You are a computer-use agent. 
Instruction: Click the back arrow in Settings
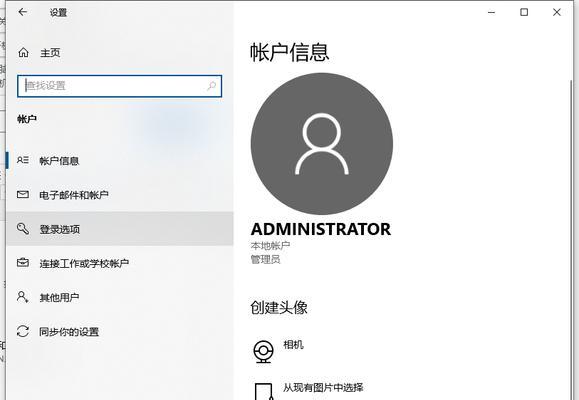click(23, 12)
